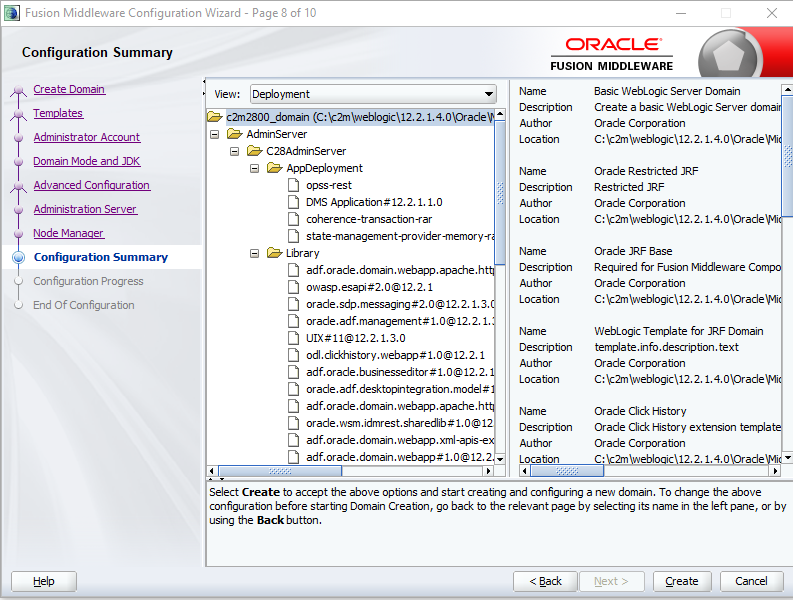Click the opss-rest file icon

[293, 185]
